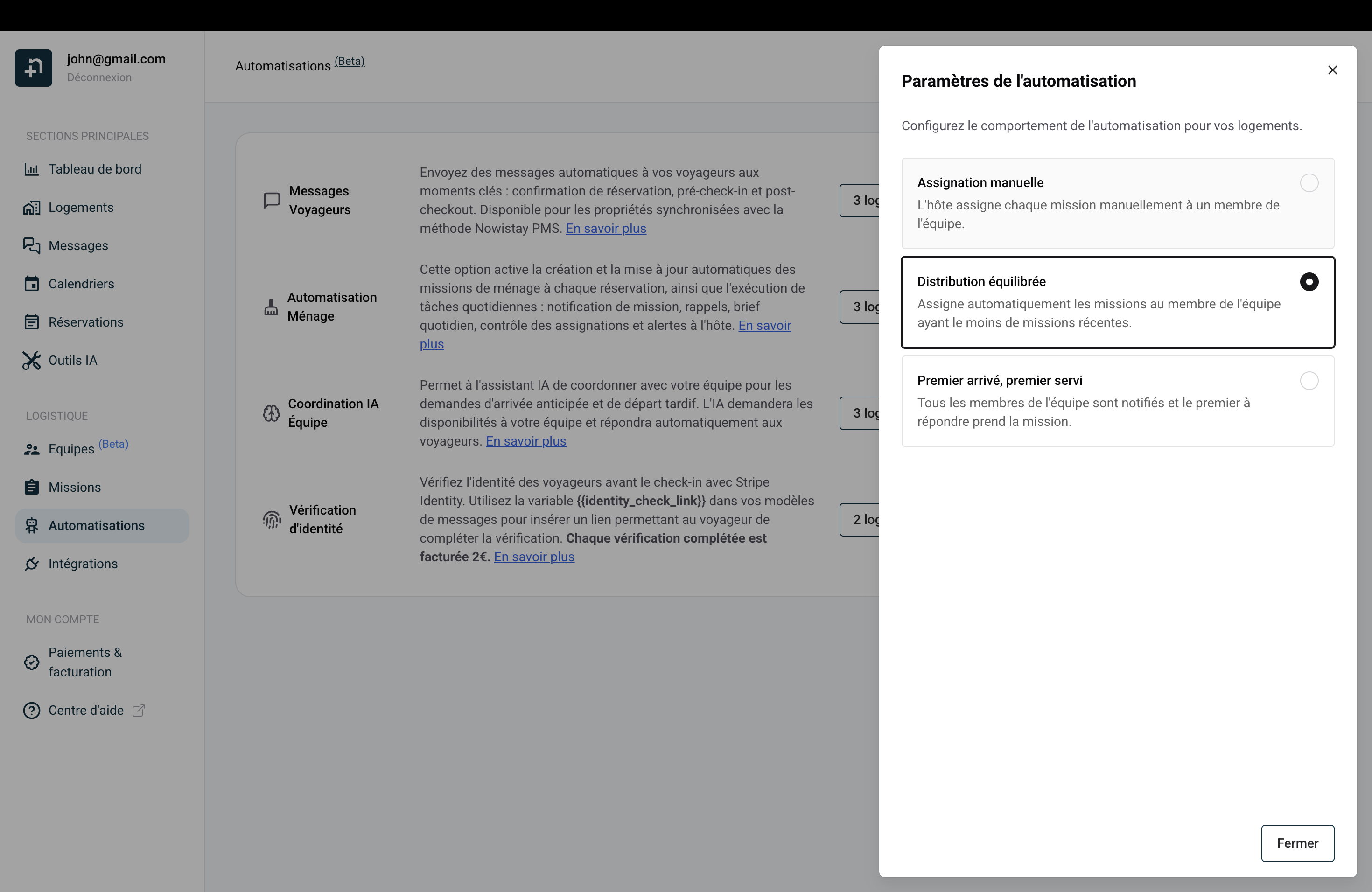The width and height of the screenshot is (1372, 892).
Task: Open En savoir plus for Messages Voyageurs
Action: [606, 228]
